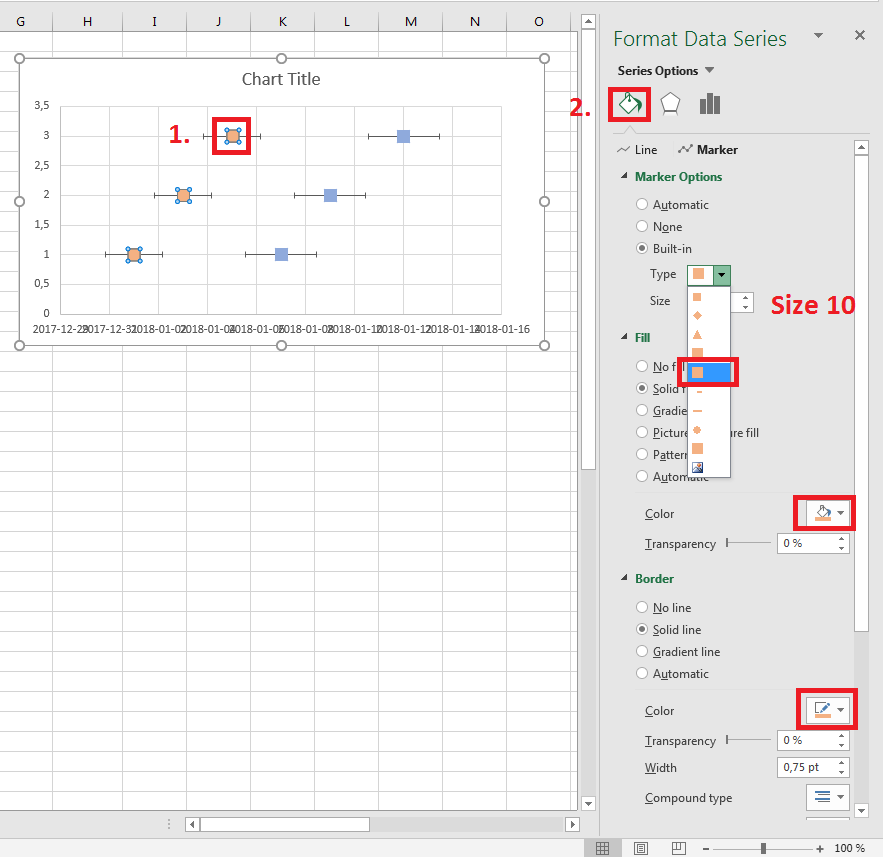
Task: Select Picture or texture fill radio
Action: pos(642,432)
